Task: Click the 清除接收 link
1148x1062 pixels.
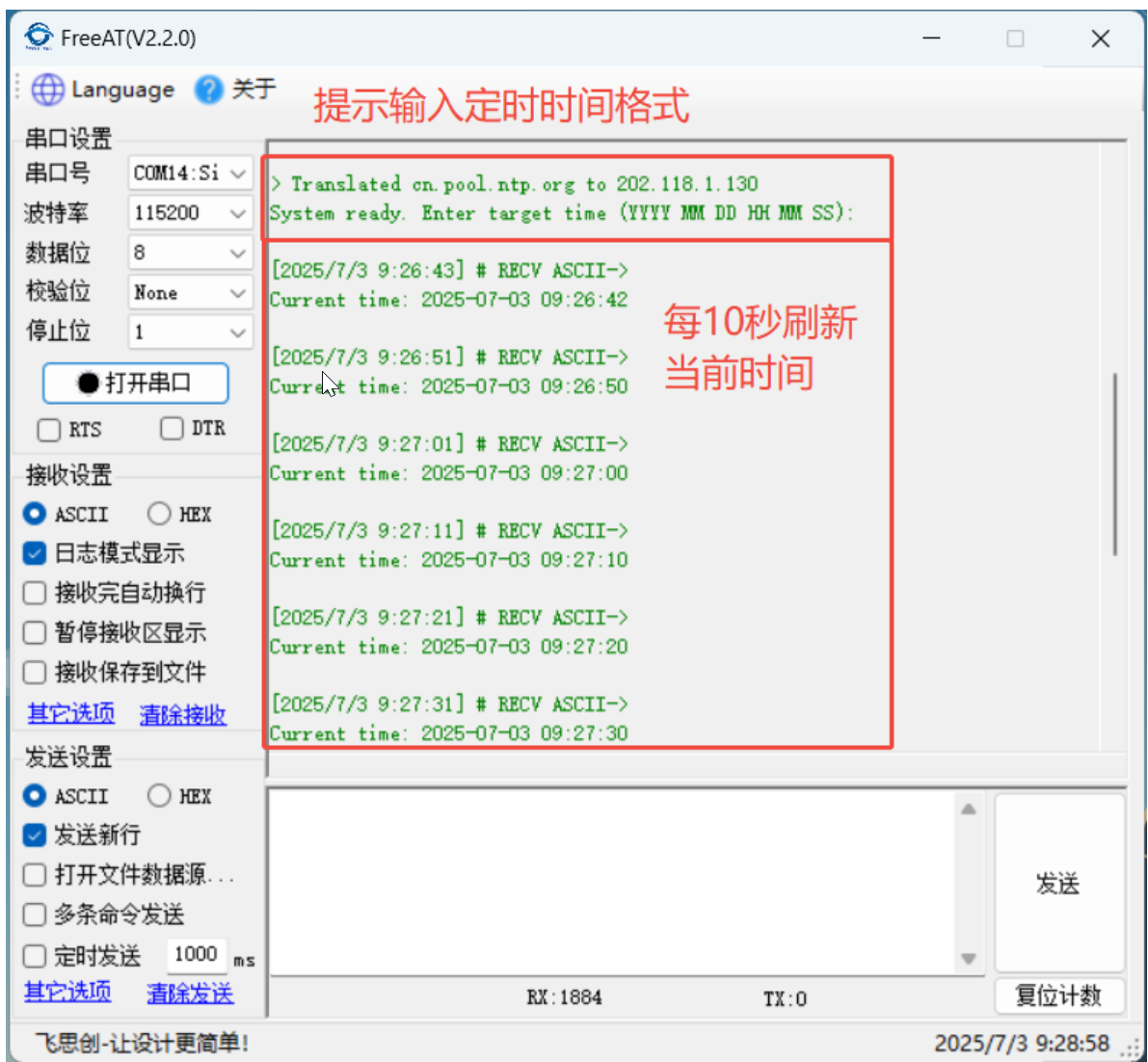Action: (182, 714)
